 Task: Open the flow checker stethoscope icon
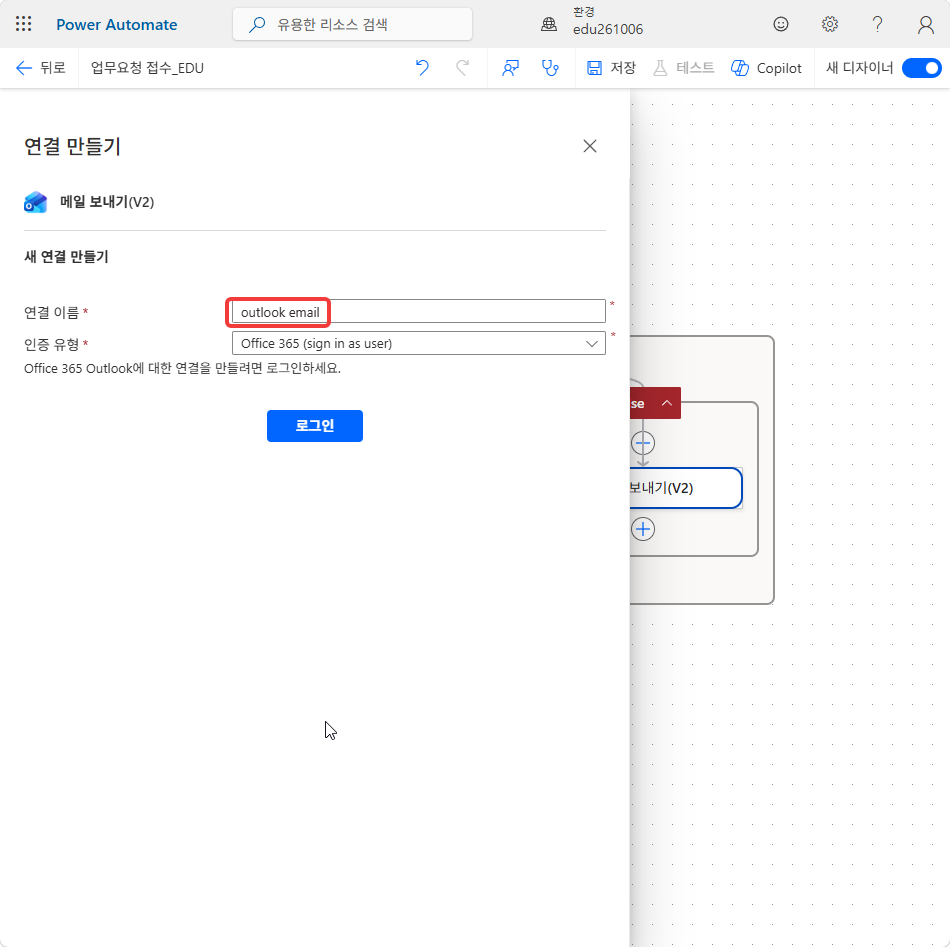coord(550,68)
